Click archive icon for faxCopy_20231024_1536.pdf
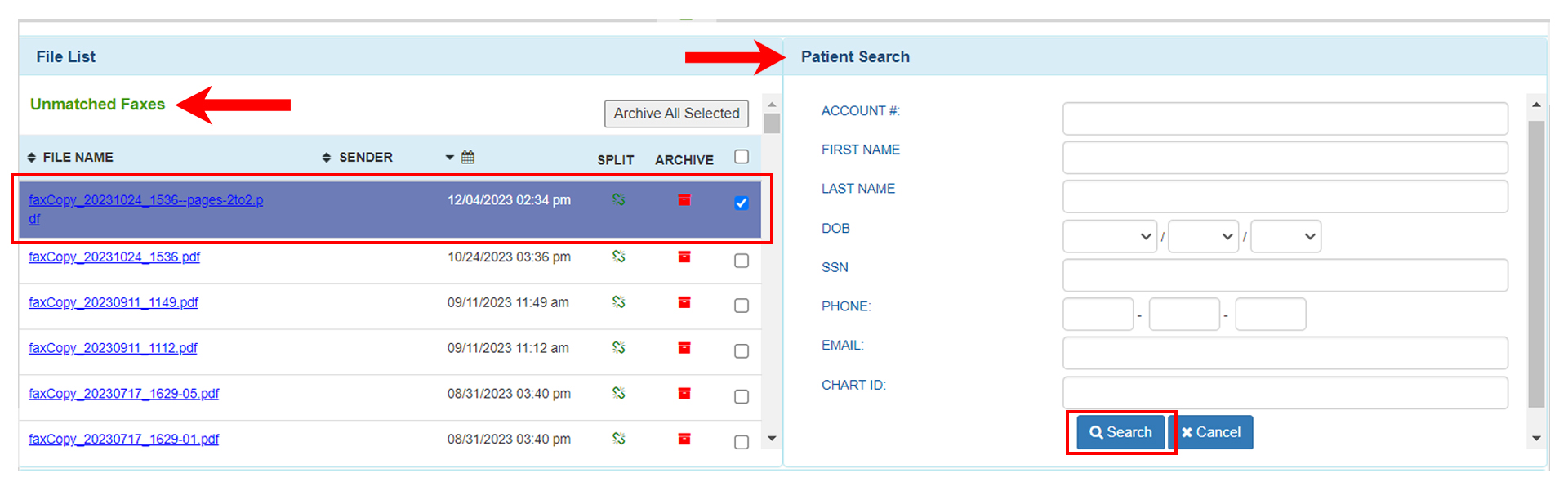 pyautogui.click(x=684, y=257)
